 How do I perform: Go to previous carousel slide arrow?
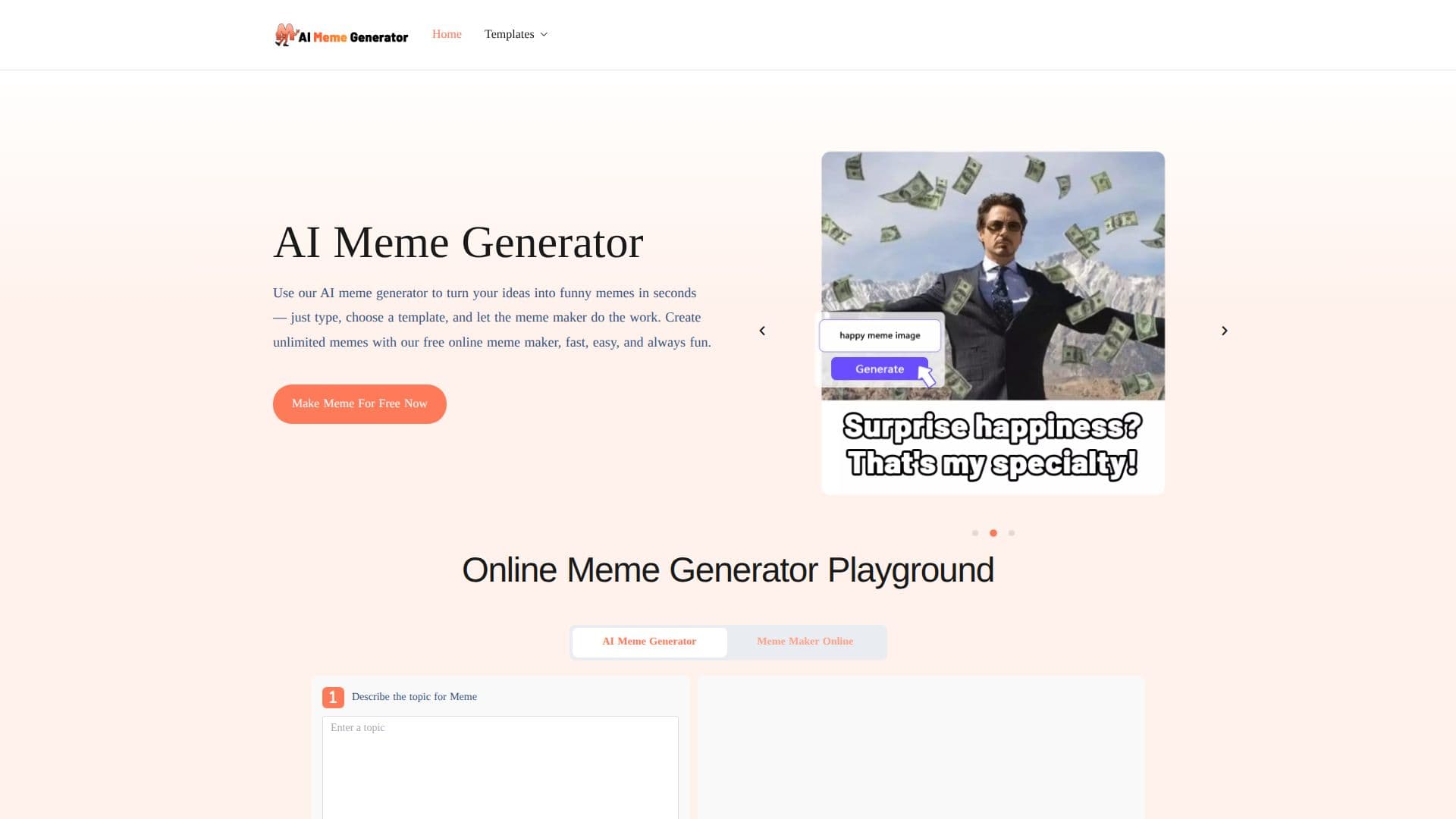(x=762, y=331)
